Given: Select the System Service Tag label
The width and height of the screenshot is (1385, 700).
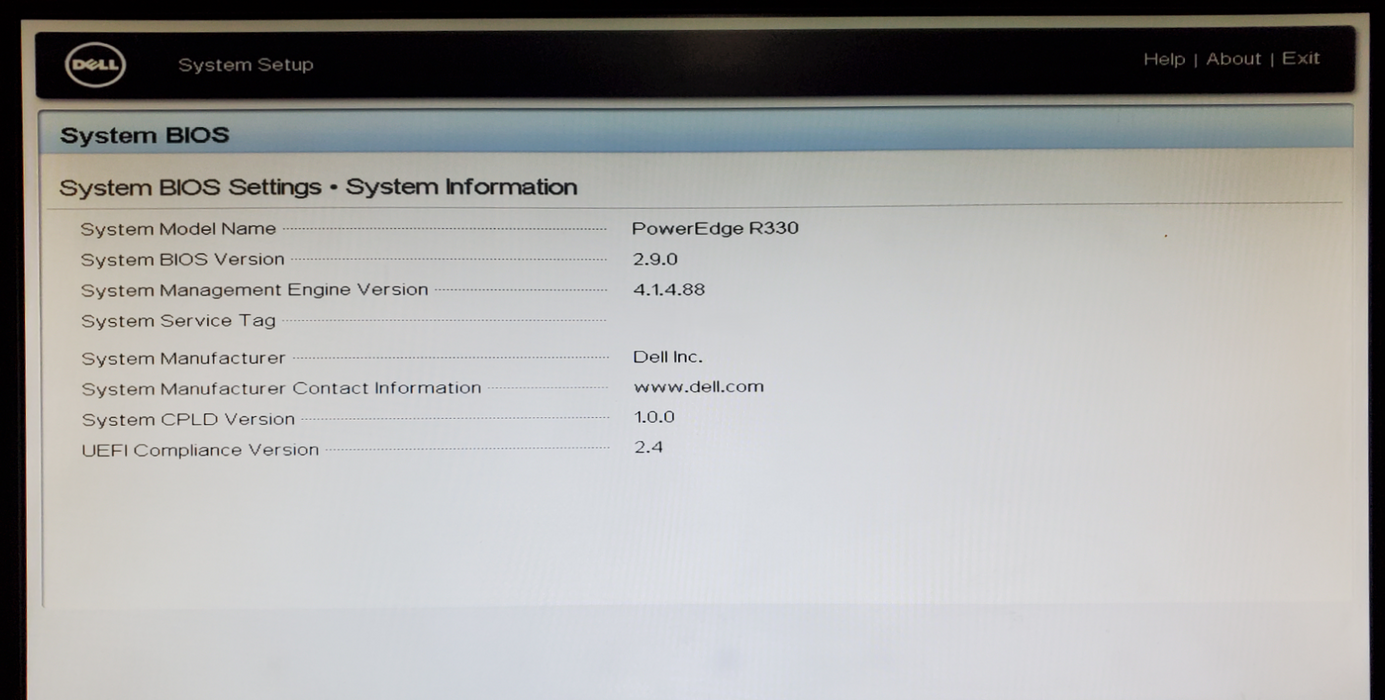Looking at the screenshot, I should click(x=178, y=321).
